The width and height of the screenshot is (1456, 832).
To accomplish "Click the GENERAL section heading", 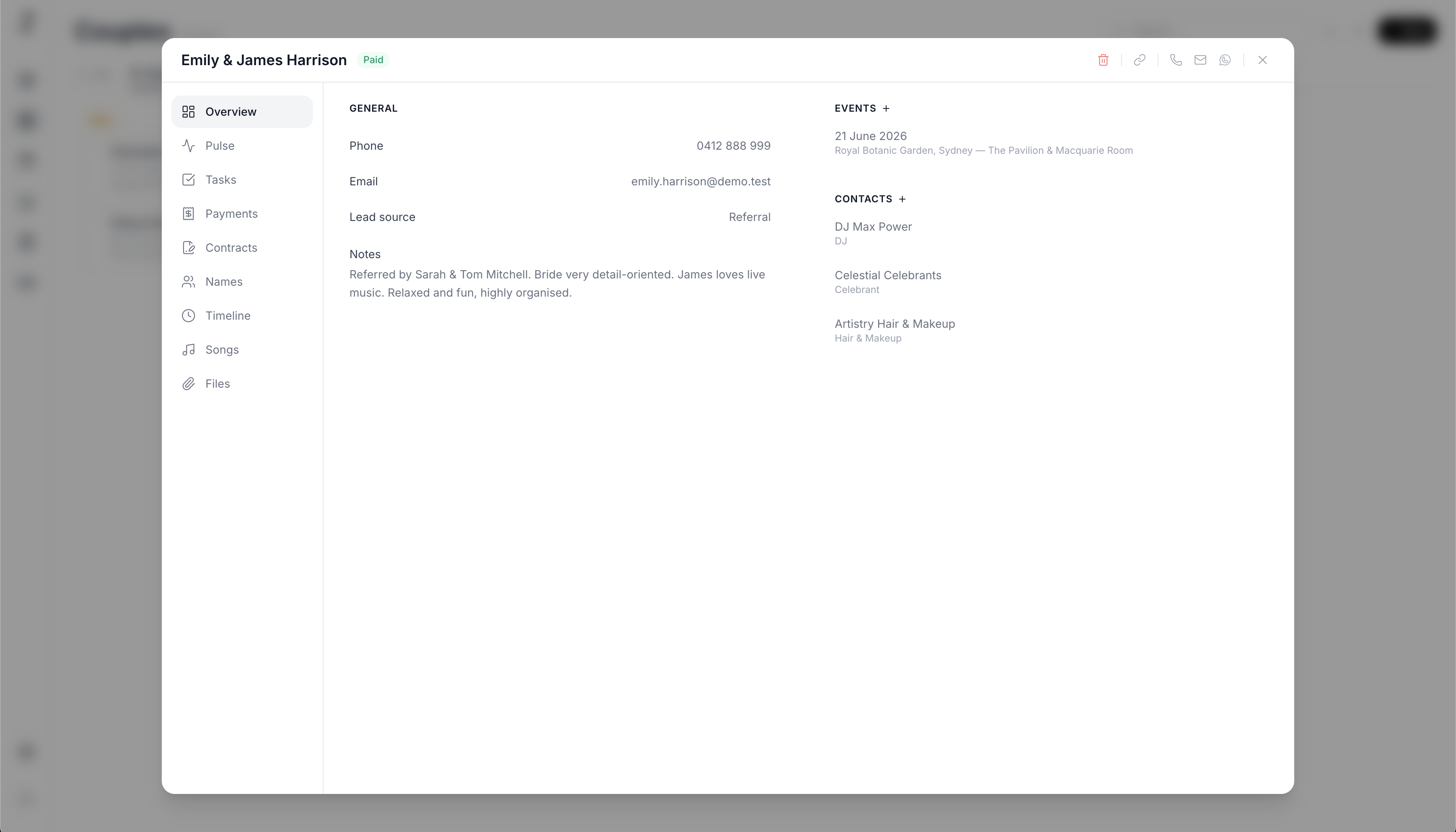I will click(x=373, y=108).
